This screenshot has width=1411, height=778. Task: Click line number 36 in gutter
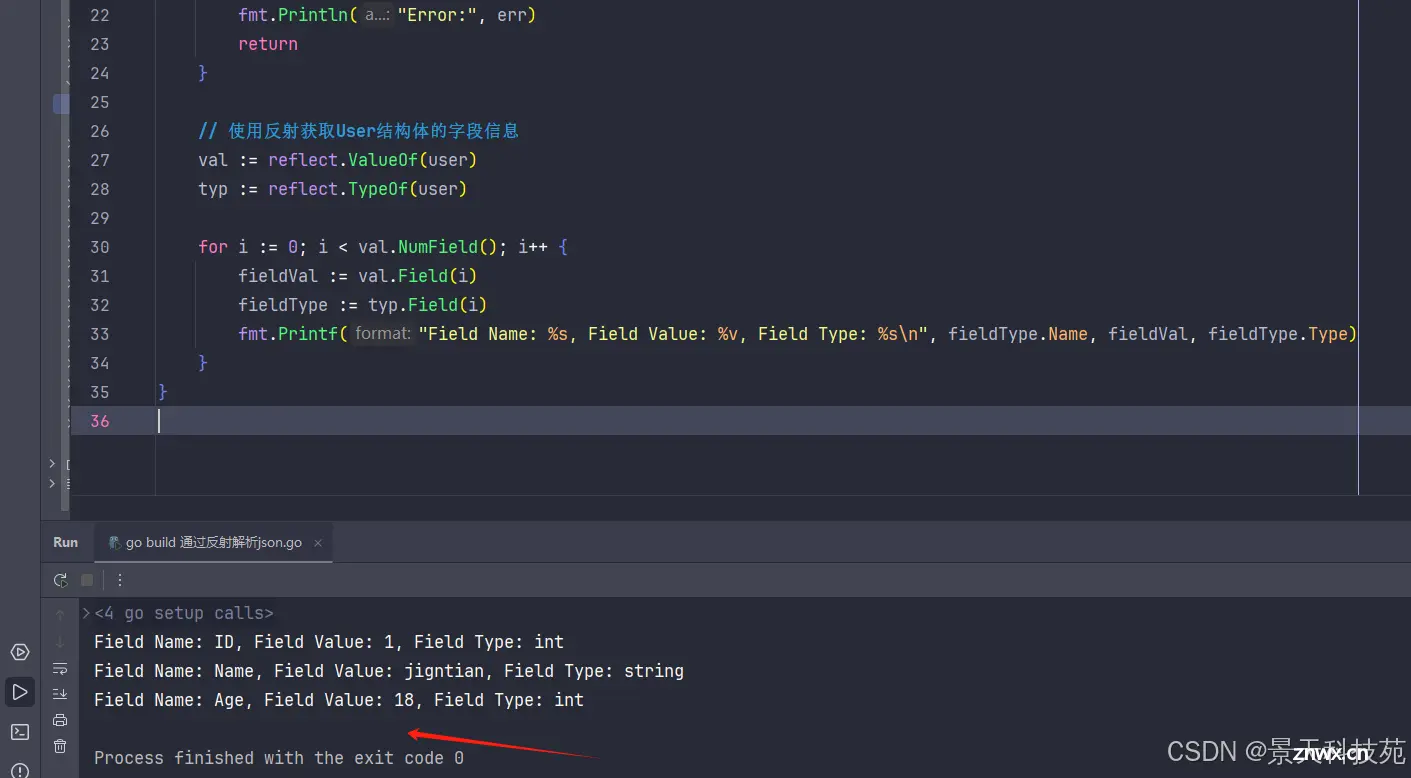pyautogui.click(x=100, y=421)
